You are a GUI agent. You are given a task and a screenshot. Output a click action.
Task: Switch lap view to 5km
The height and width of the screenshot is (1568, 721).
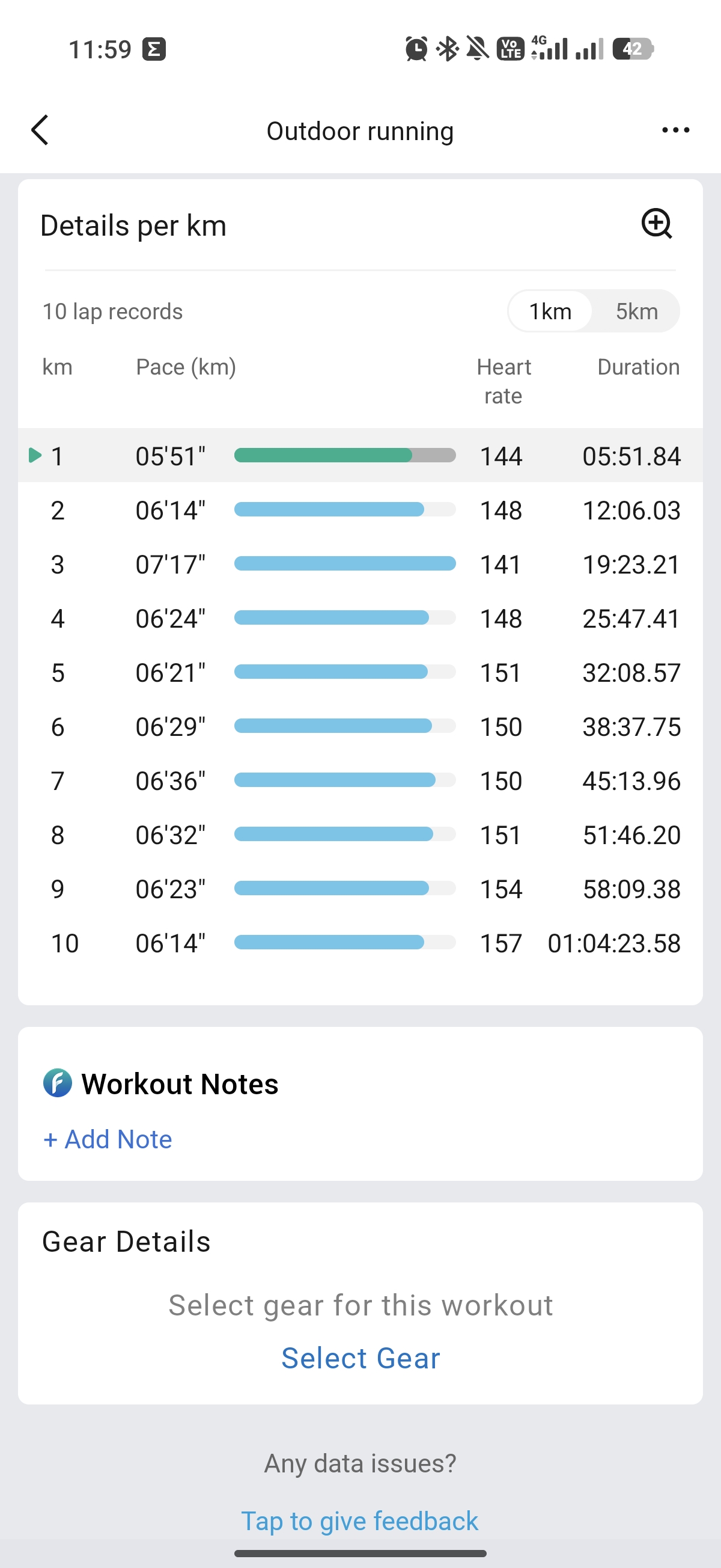(636, 311)
